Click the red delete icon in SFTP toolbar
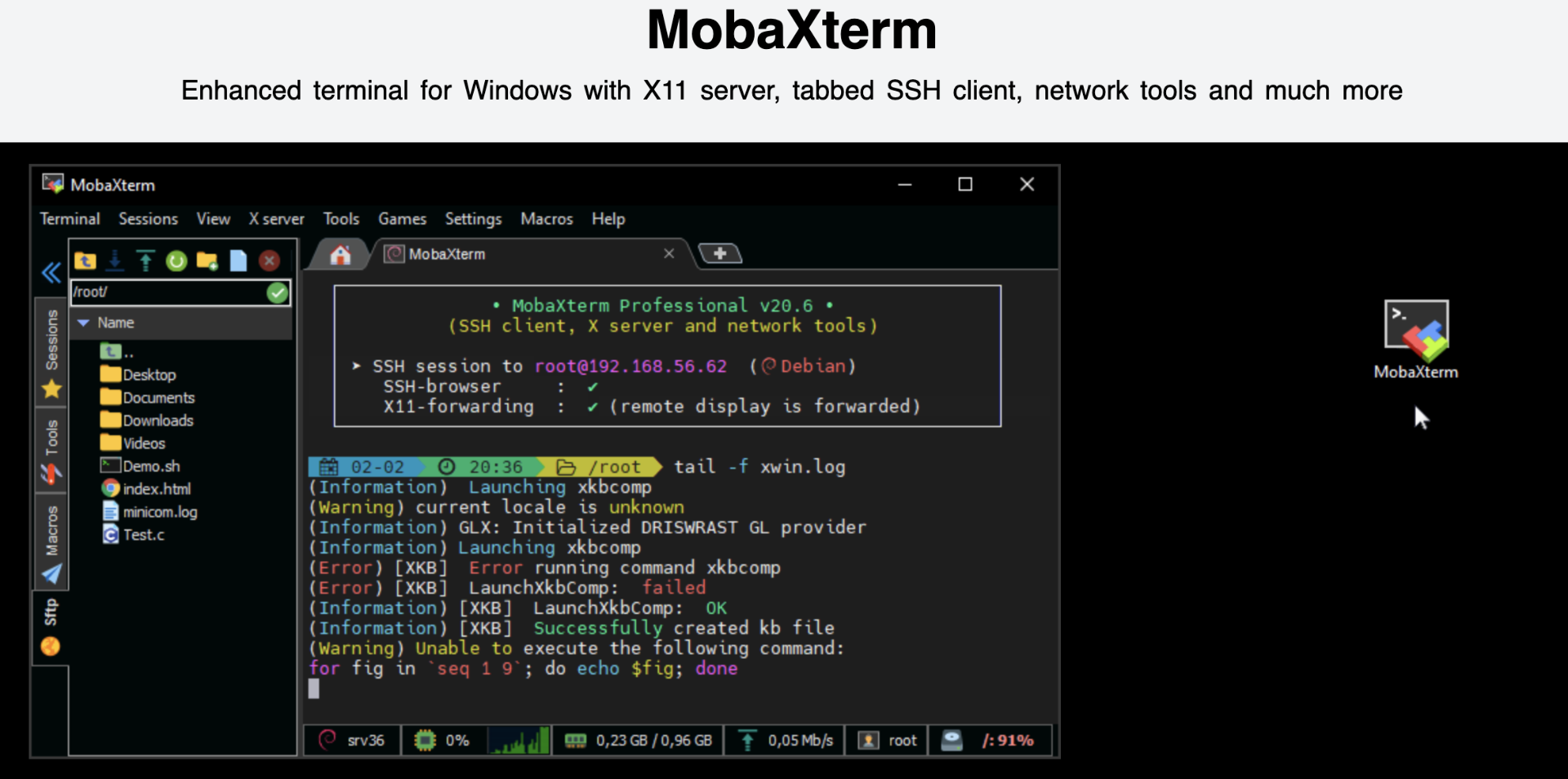 pos(269,261)
